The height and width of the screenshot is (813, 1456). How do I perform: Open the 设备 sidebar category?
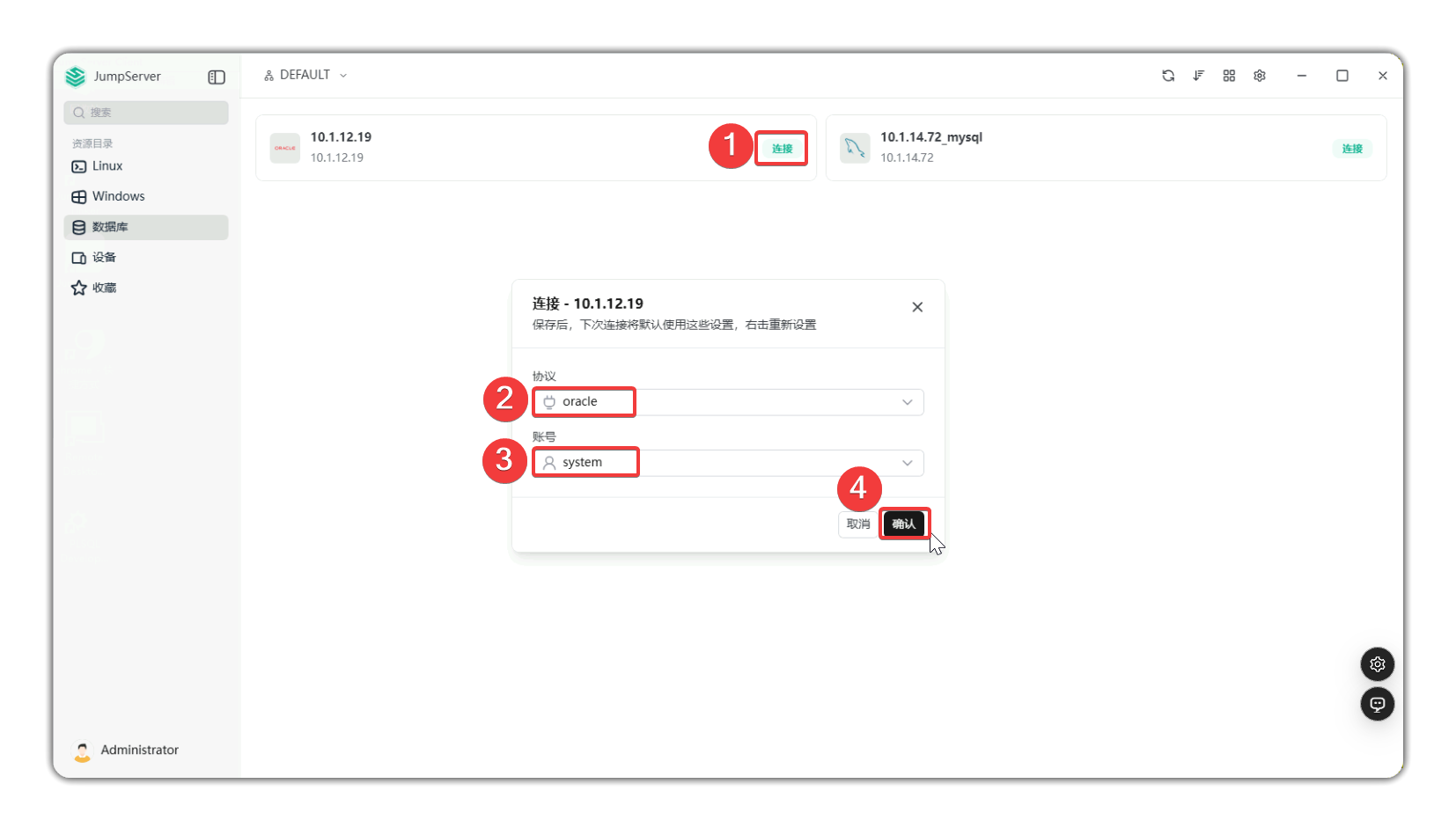coord(104,258)
